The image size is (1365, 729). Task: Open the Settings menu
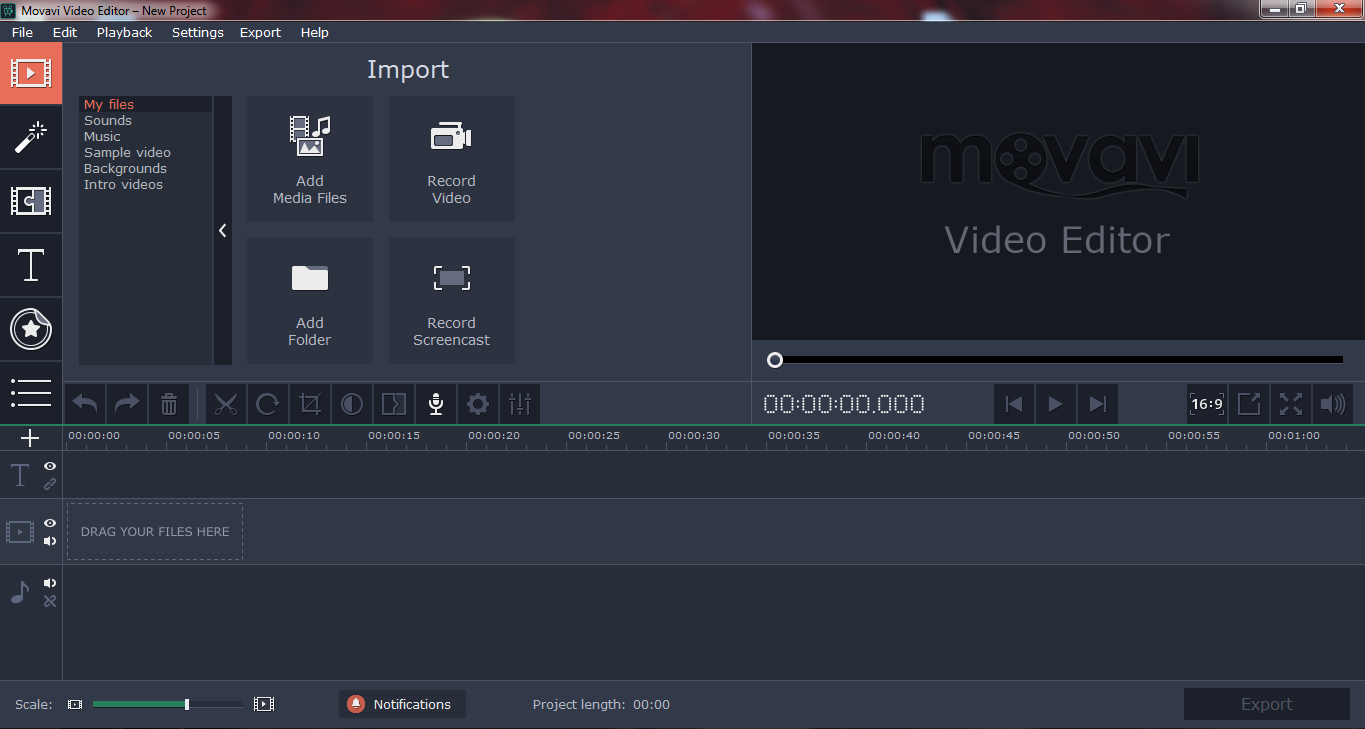click(x=197, y=32)
